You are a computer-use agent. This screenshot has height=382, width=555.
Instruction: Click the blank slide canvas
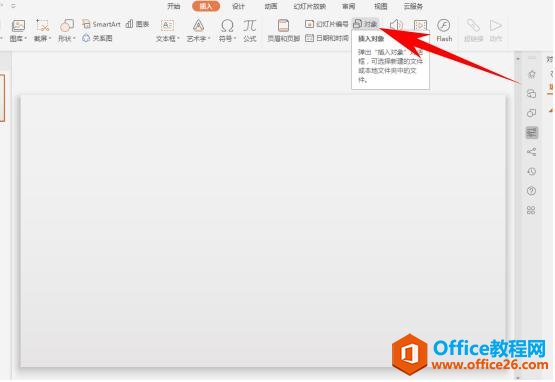tap(263, 230)
